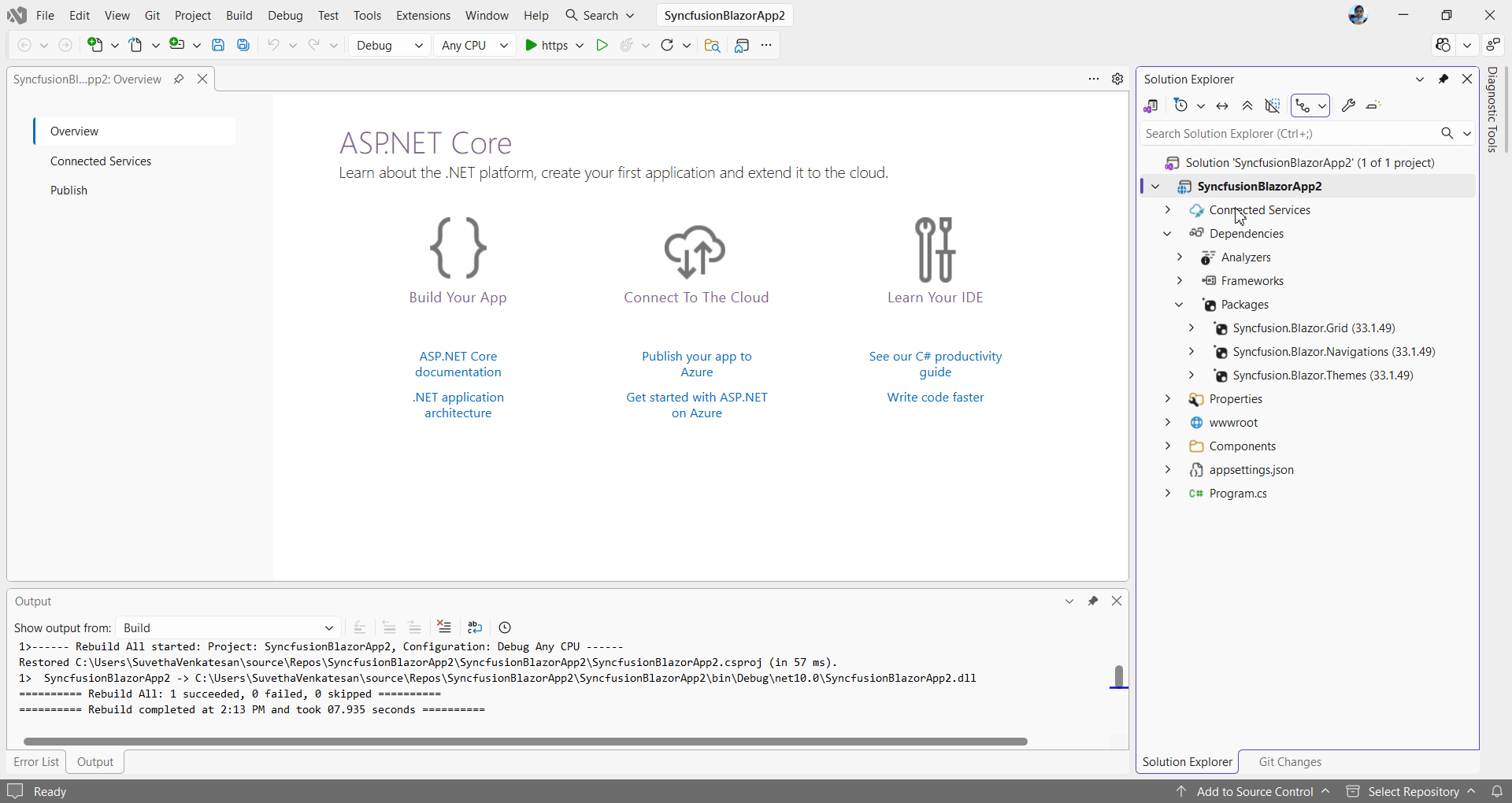This screenshot has height=803, width=1512.
Task: Start debugging with the https run button
Action: pyautogui.click(x=547, y=45)
